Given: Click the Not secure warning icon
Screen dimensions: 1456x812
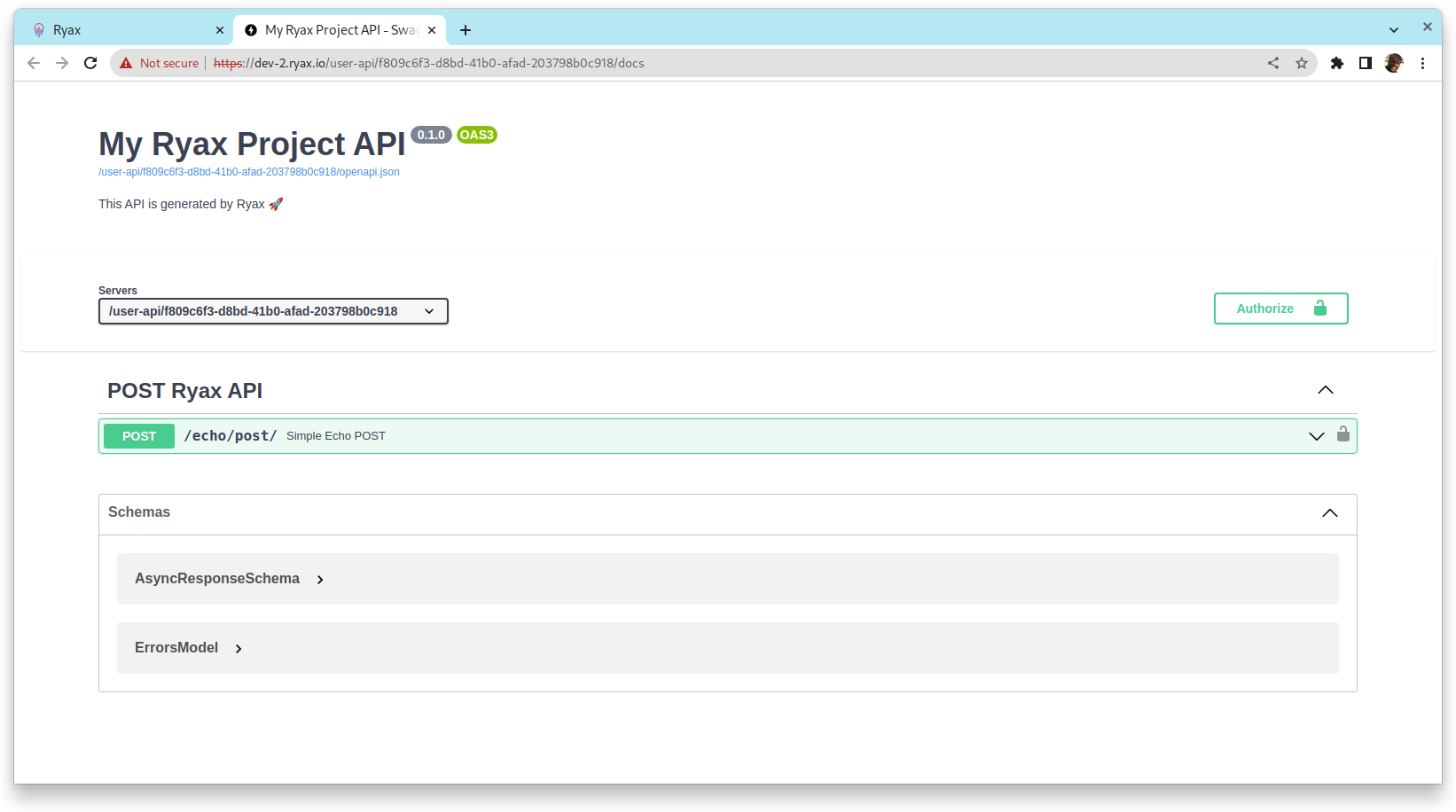Looking at the screenshot, I should [x=126, y=63].
